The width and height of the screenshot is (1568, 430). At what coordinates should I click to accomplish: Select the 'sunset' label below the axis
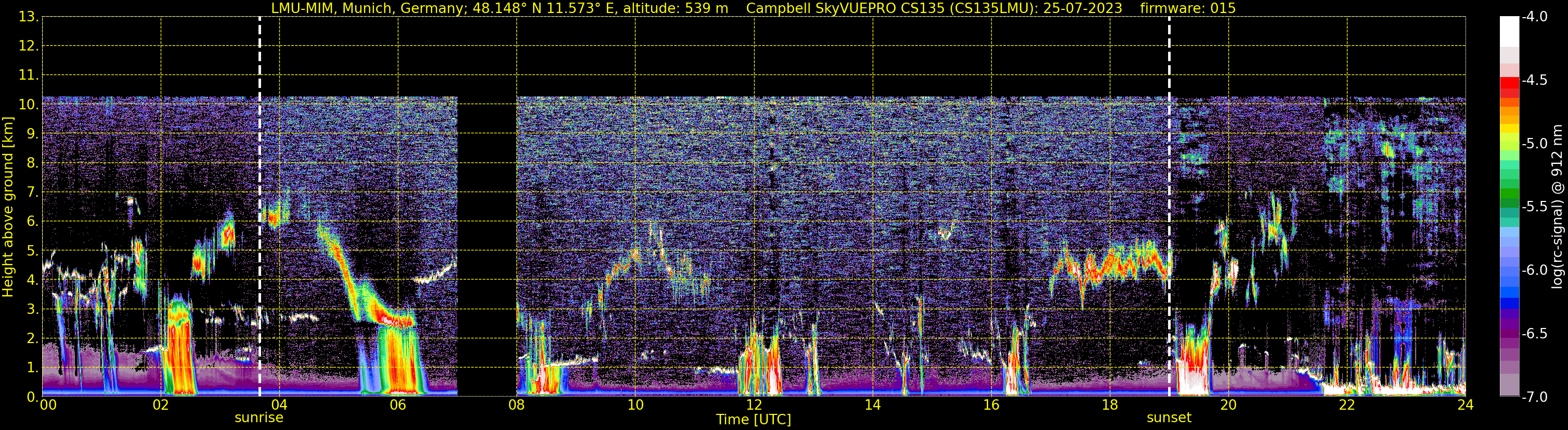tap(1169, 418)
